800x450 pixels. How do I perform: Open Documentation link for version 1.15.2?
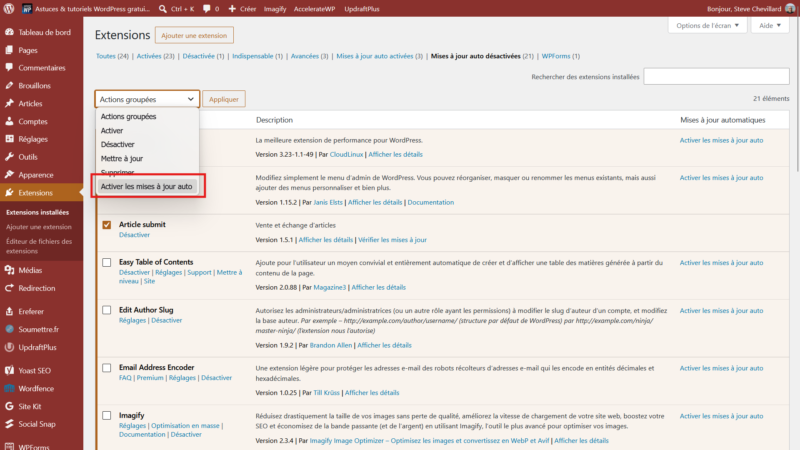point(431,202)
